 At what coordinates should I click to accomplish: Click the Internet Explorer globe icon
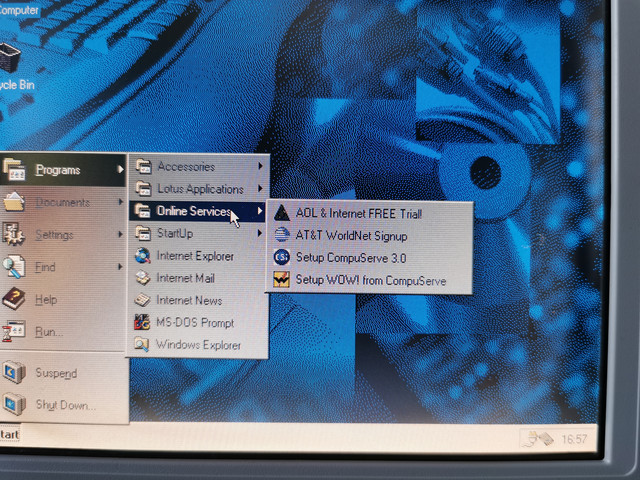143,256
